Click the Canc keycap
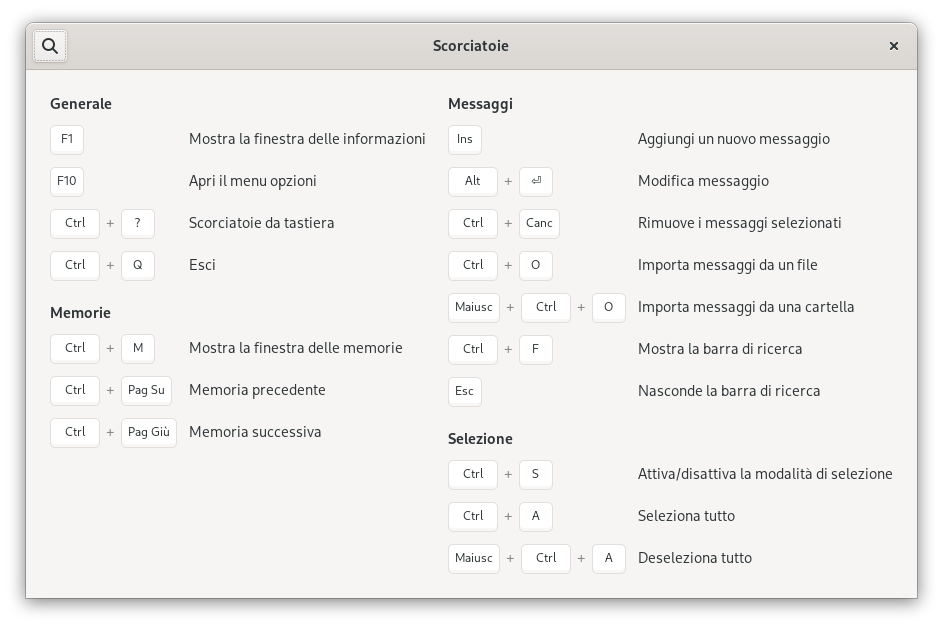The image size is (943, 627). 539,224
